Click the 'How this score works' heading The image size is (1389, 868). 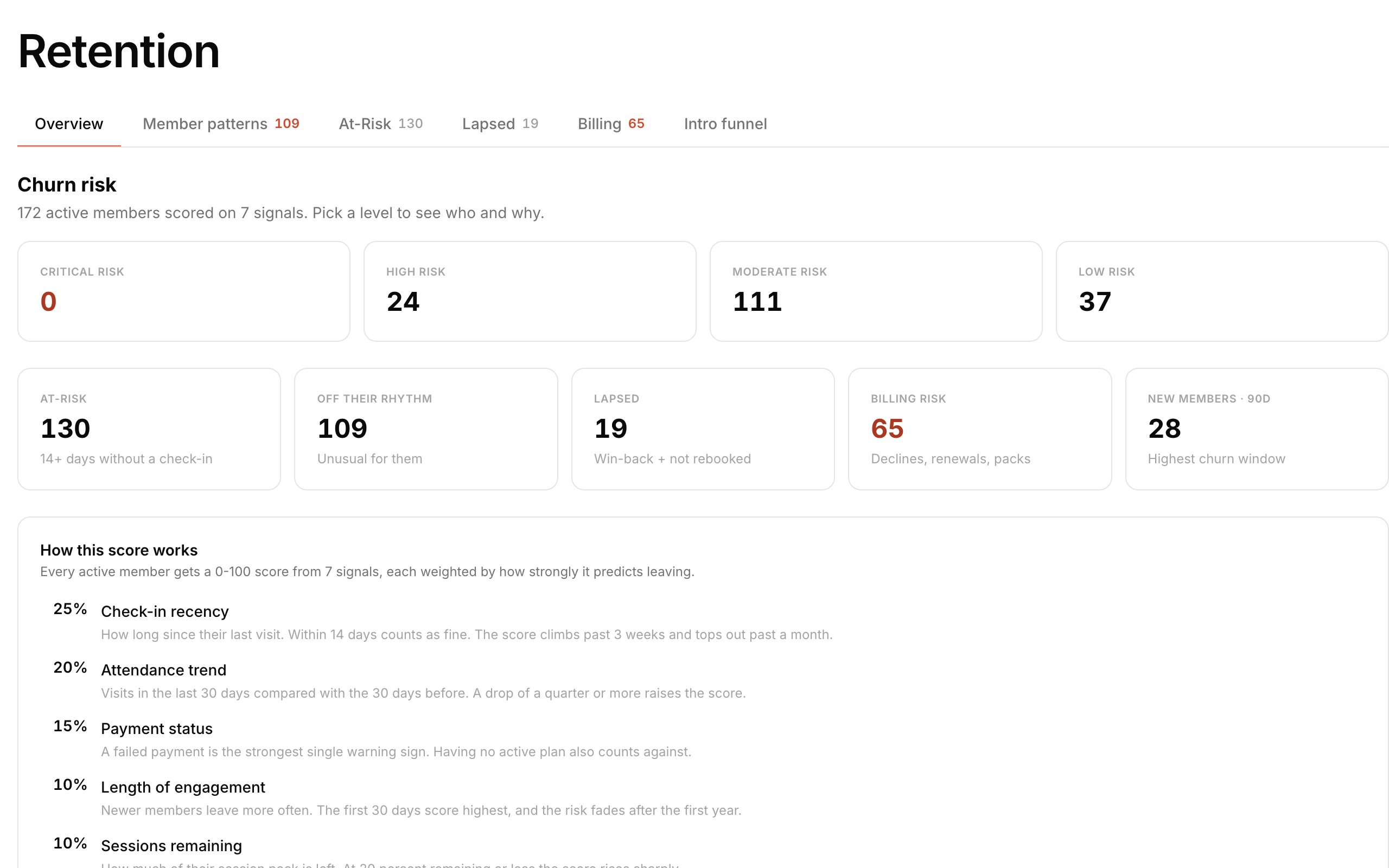coord(119,550)
